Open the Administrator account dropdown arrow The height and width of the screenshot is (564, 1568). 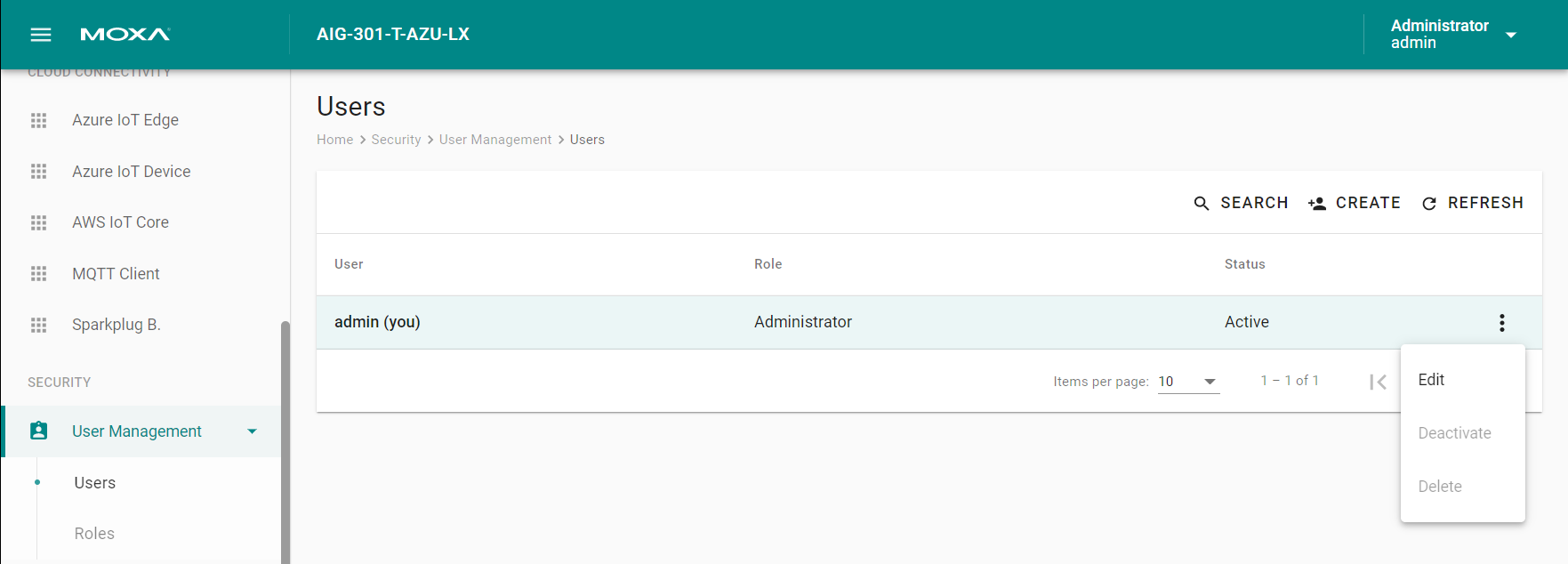1510,35
